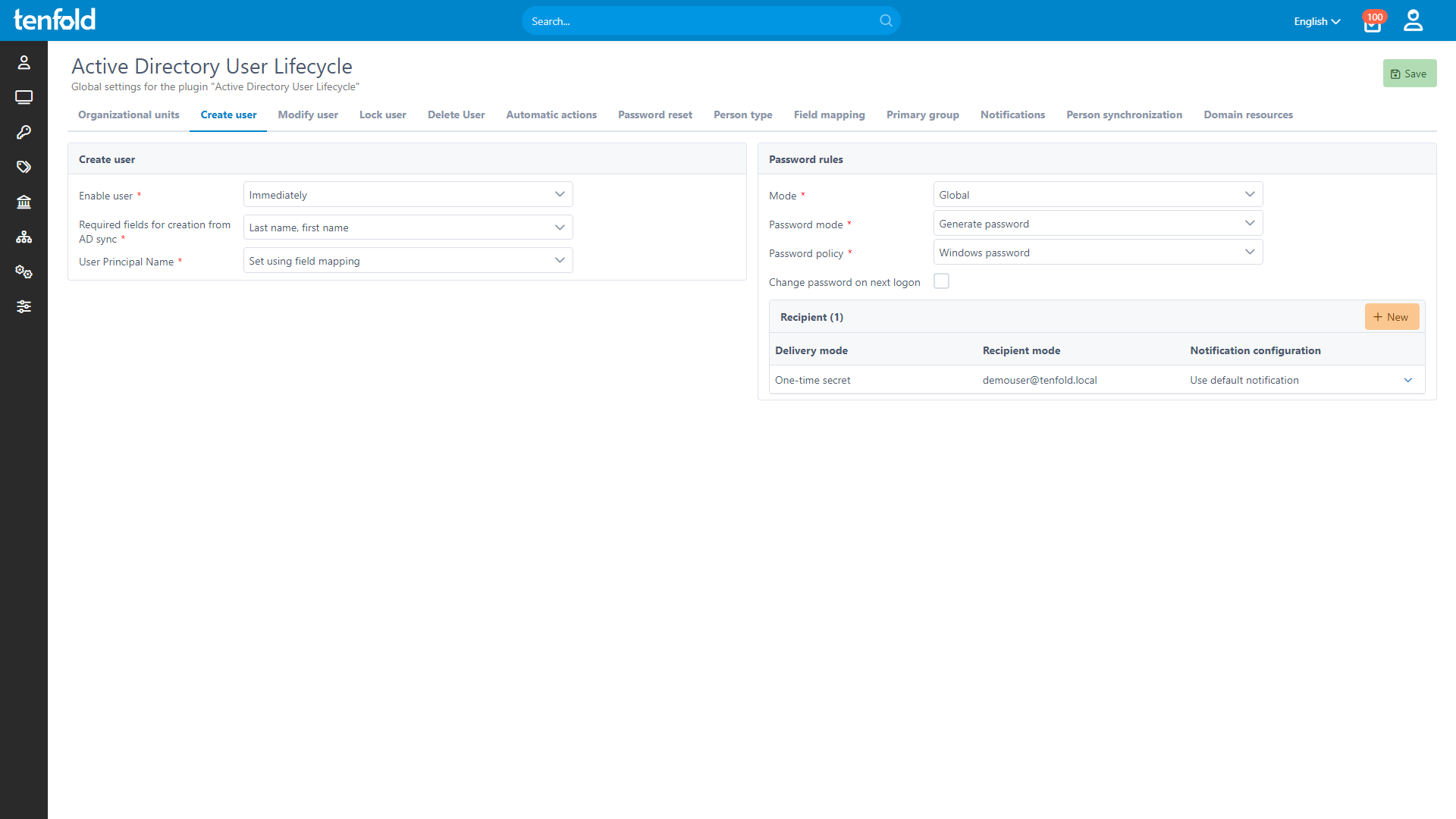
Task: Open the key permissions sidebar icon
Action: click(x=24, y=132)
